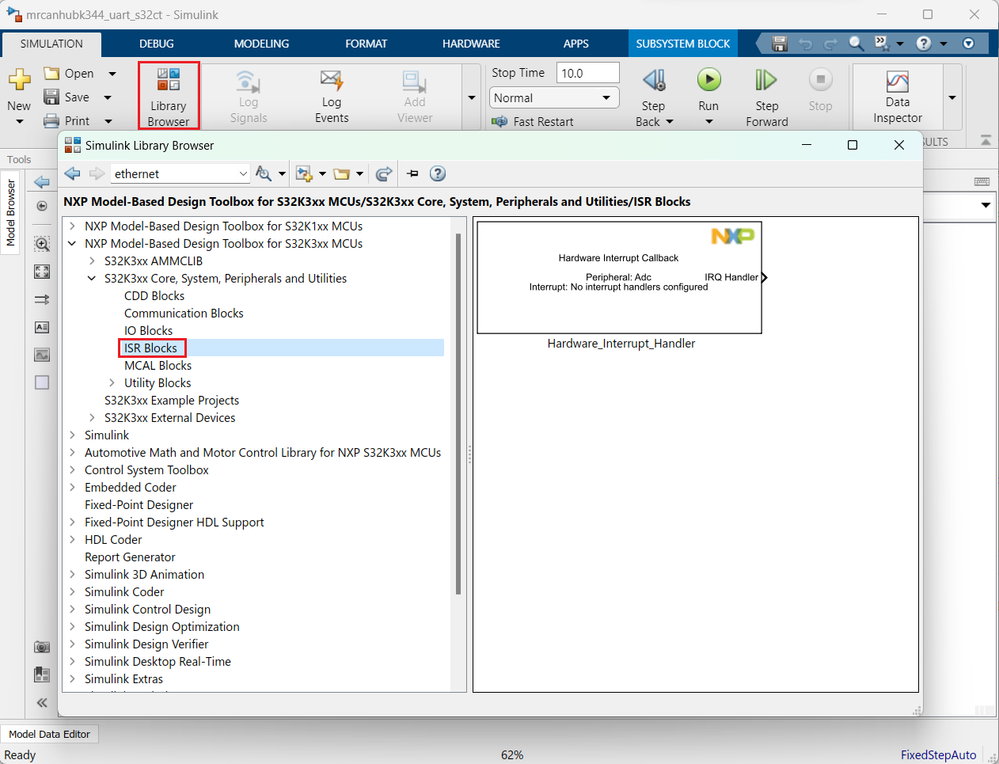Switch to the DEBUG ribbon tab

156,43
